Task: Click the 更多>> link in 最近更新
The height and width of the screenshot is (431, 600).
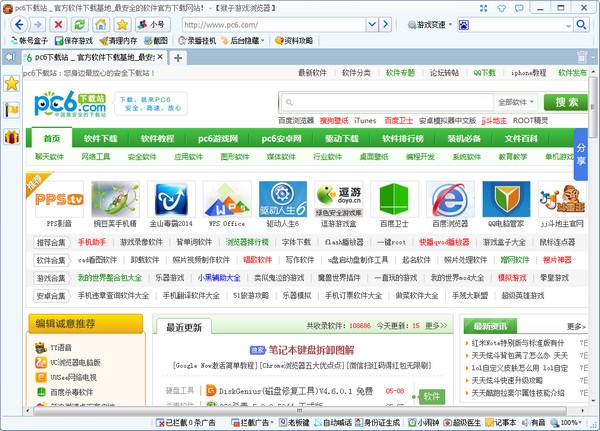Action: point(436,325)
